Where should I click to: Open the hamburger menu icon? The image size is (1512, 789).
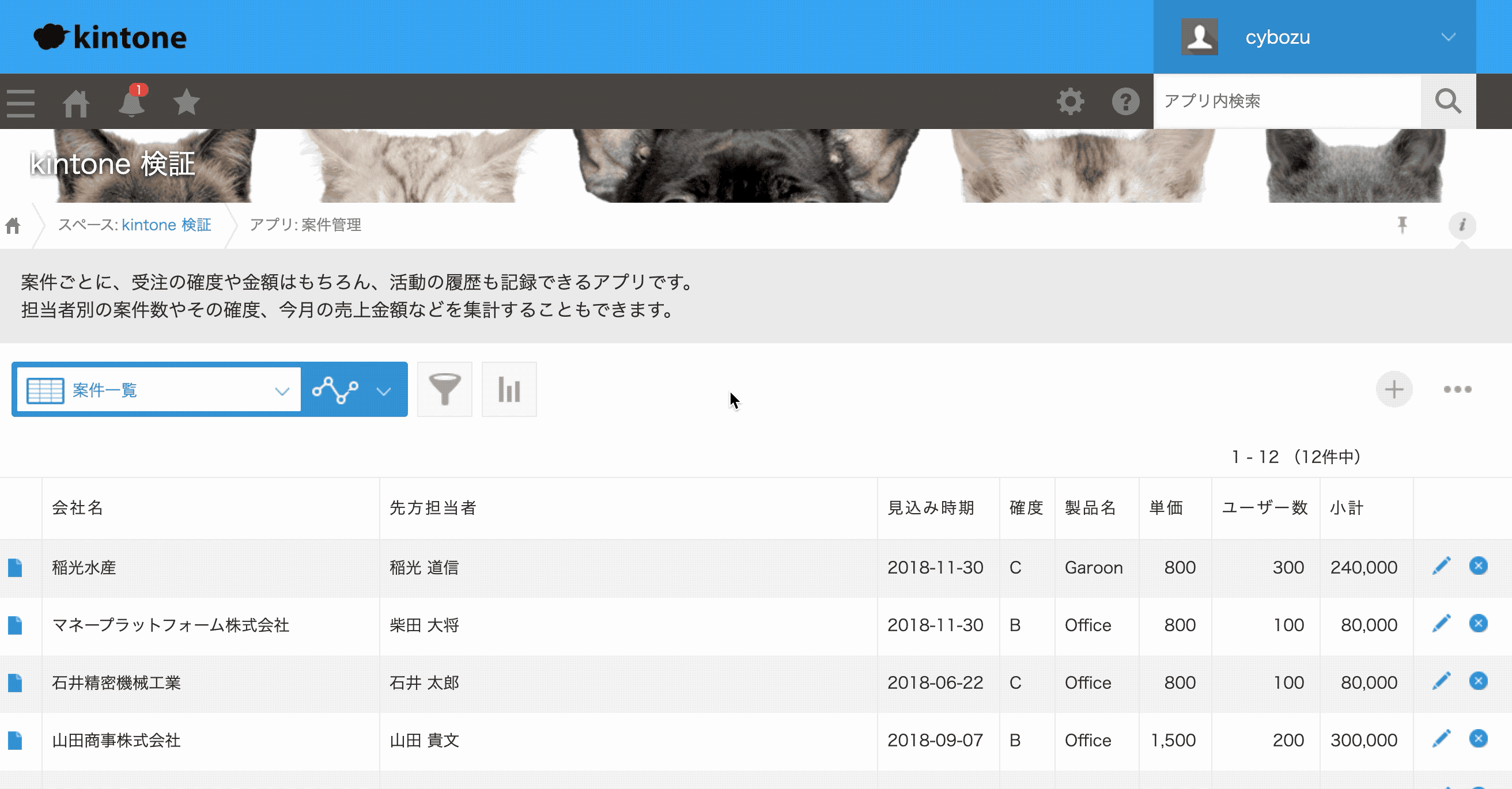[21, 103]
